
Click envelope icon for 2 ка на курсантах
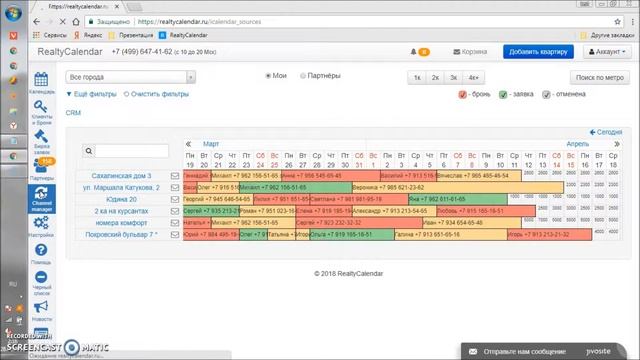[175, 211]
